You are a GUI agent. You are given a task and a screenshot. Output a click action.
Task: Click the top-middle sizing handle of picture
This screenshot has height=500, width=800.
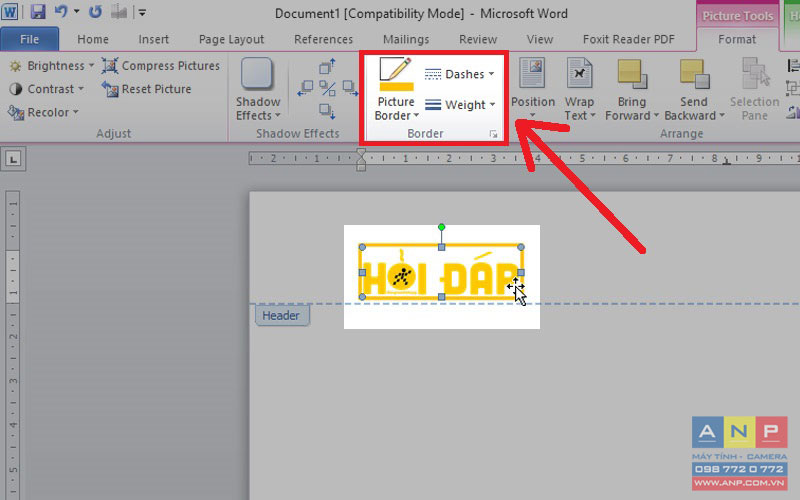click(441, 247)
